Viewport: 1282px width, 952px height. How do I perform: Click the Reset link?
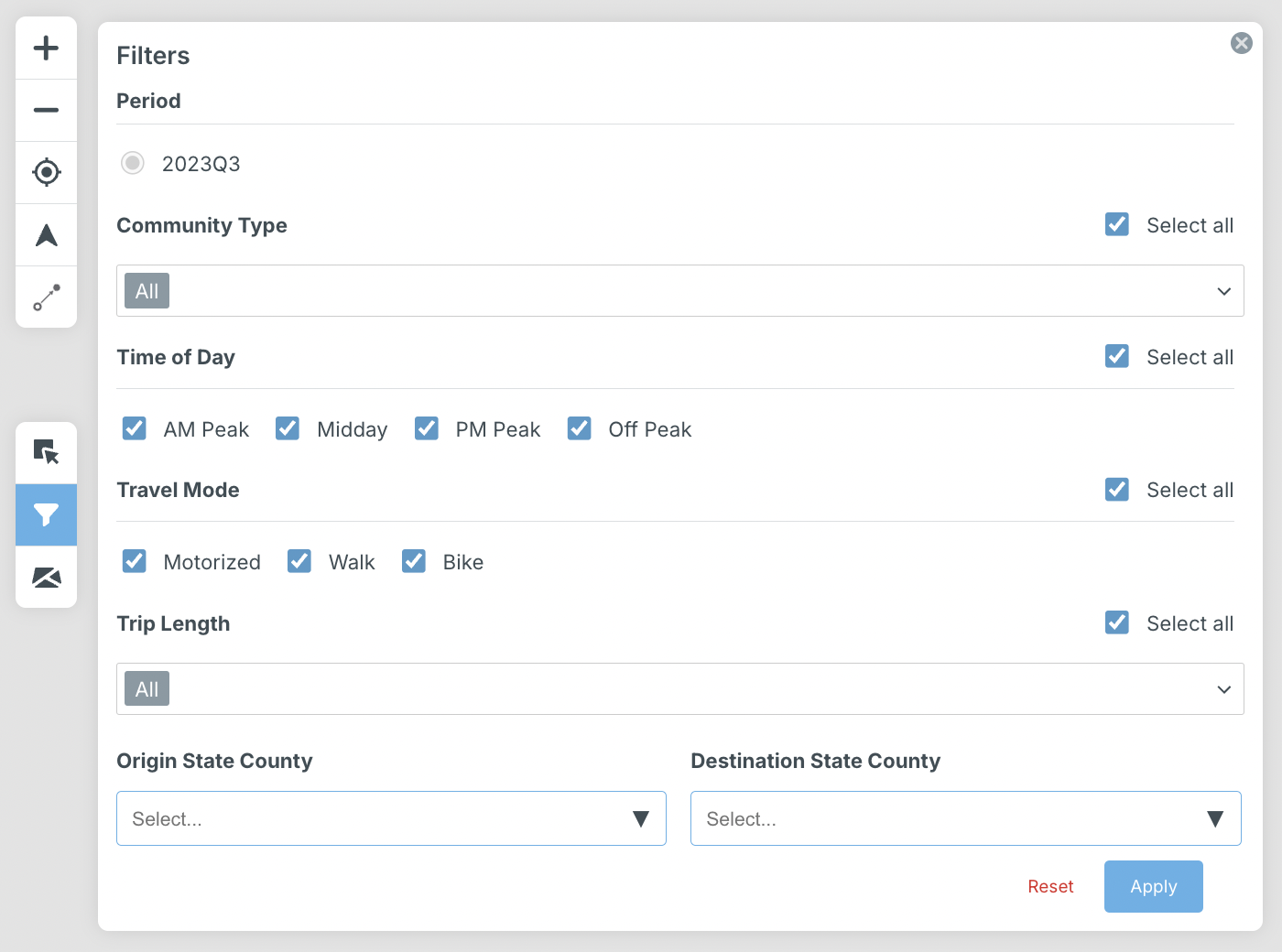[x=1050, y=886]
